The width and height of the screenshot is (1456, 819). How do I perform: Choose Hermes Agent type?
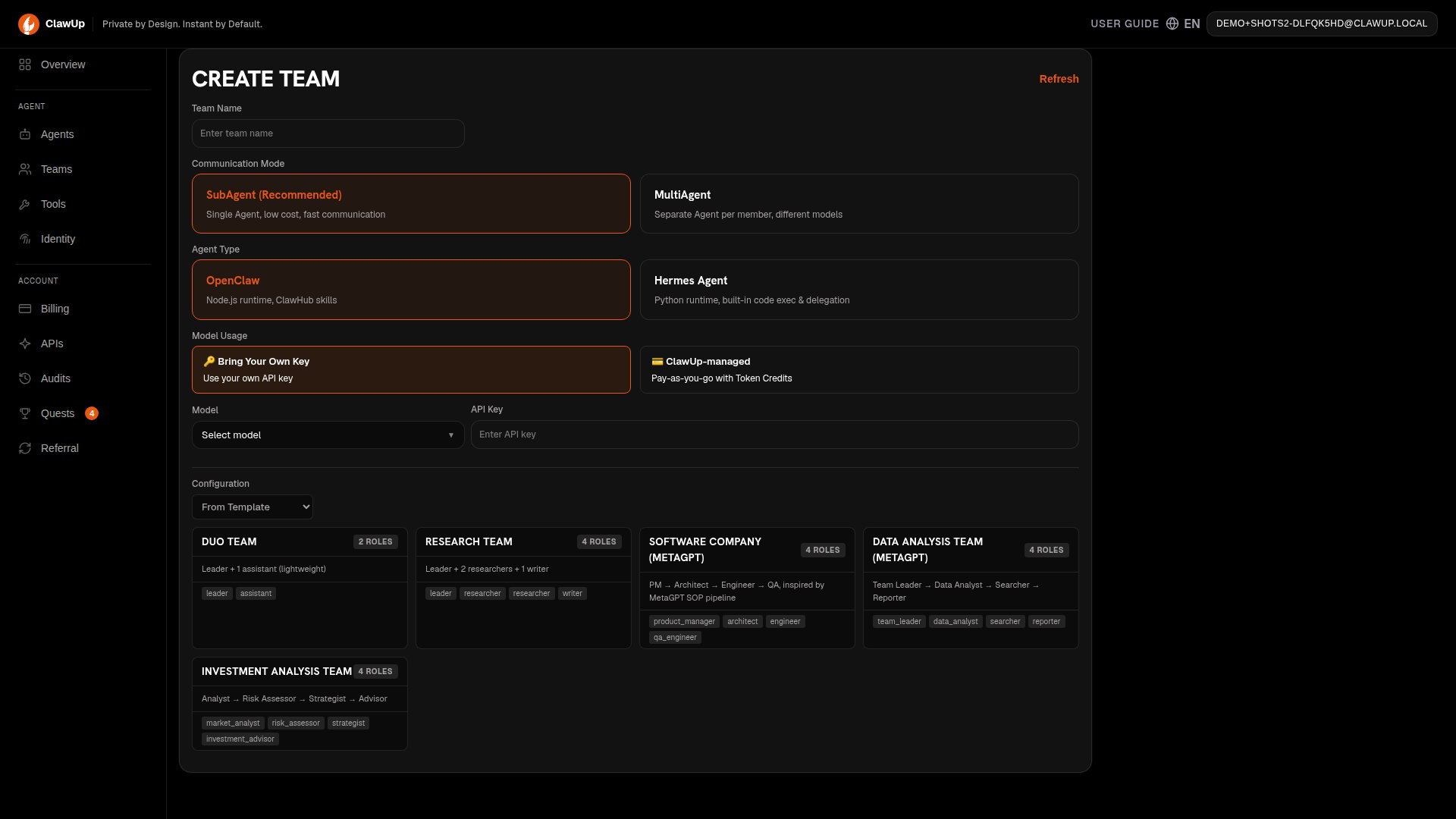(859, 290)
